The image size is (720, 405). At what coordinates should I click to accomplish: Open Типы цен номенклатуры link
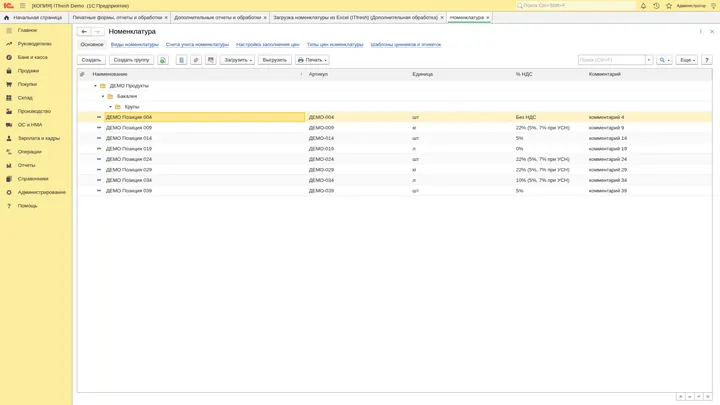point(335,45)
